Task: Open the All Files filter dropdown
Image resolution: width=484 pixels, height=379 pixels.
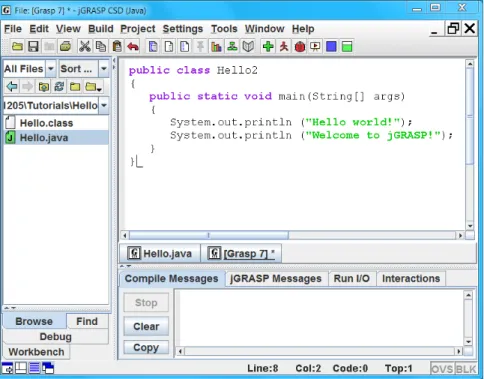Action: tap(51, 69)
